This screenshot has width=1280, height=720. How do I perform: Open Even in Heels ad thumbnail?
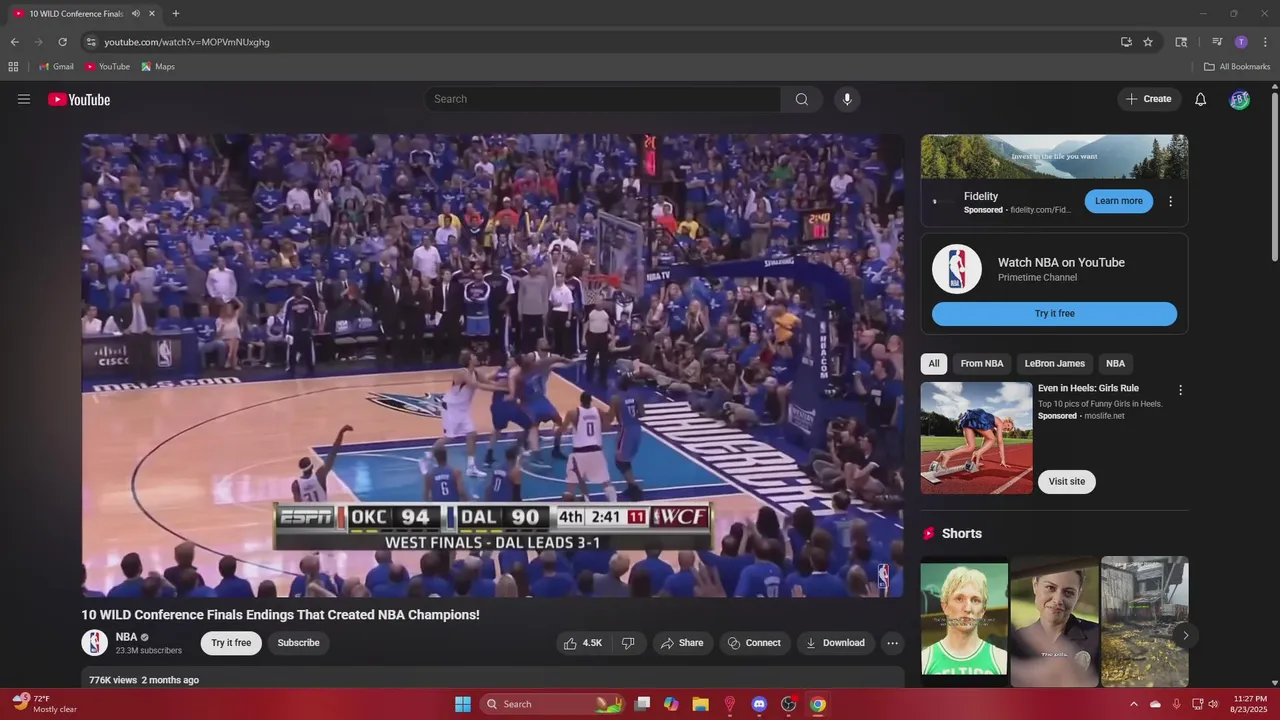[x=976, y=438]
